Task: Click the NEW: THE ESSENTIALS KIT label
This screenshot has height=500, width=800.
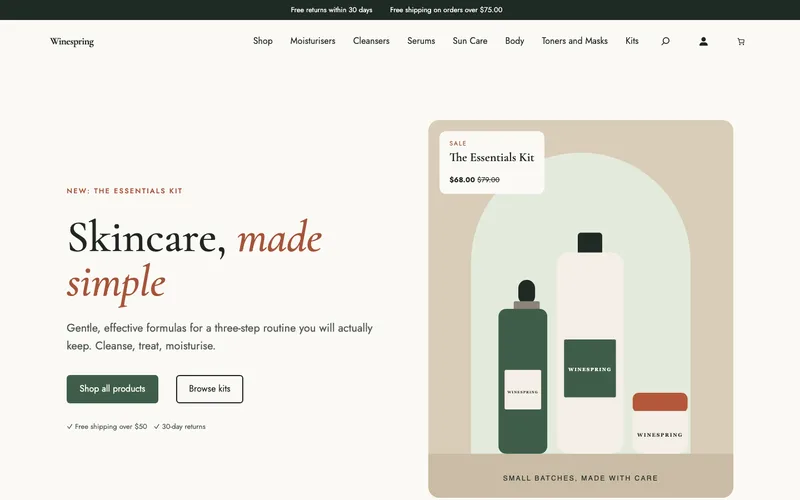Action: (x=124, y=191)
